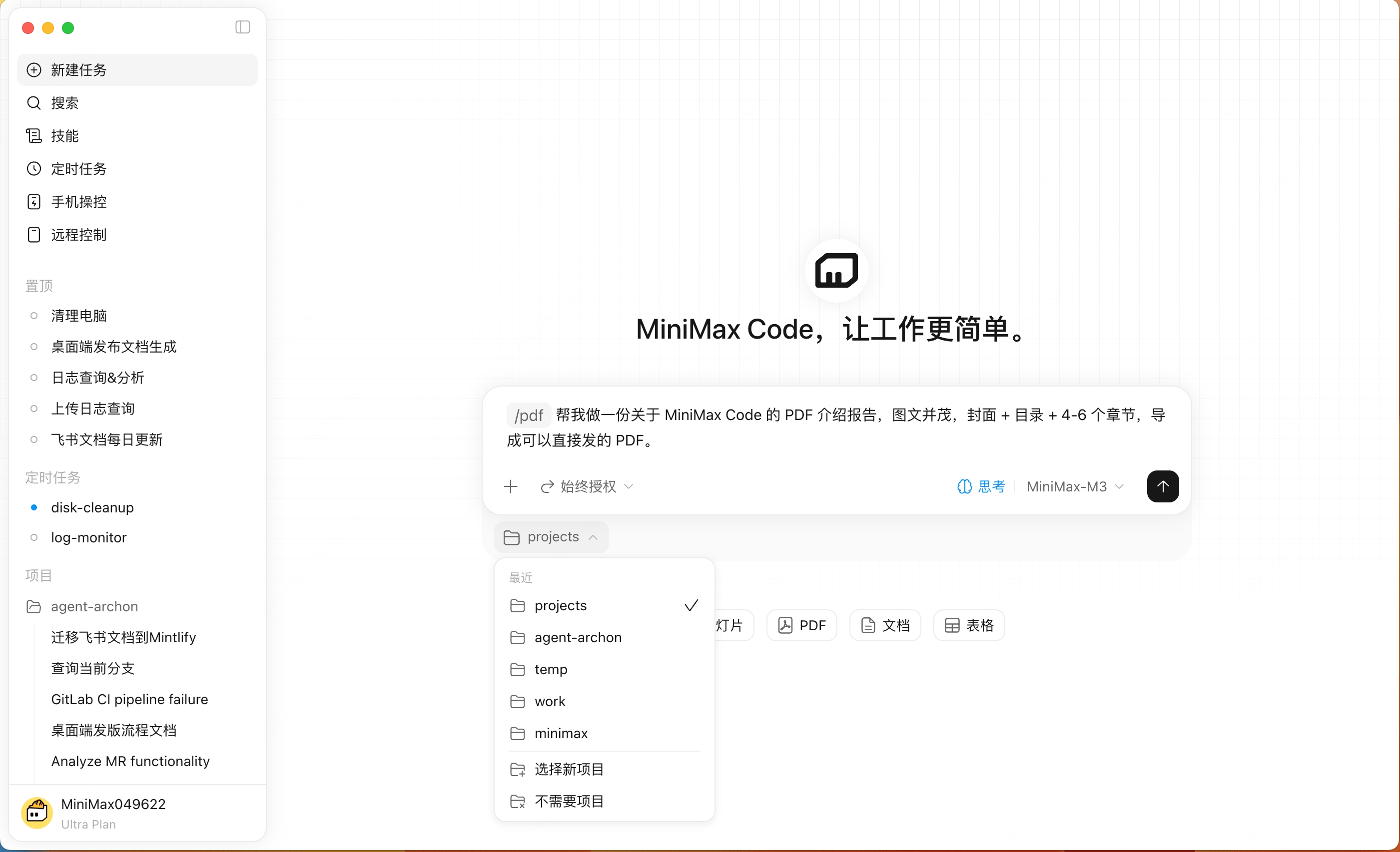Open the 始终授权 permission dropdown
This screenshot has width=1400, height=852.
tap(587, 486)
